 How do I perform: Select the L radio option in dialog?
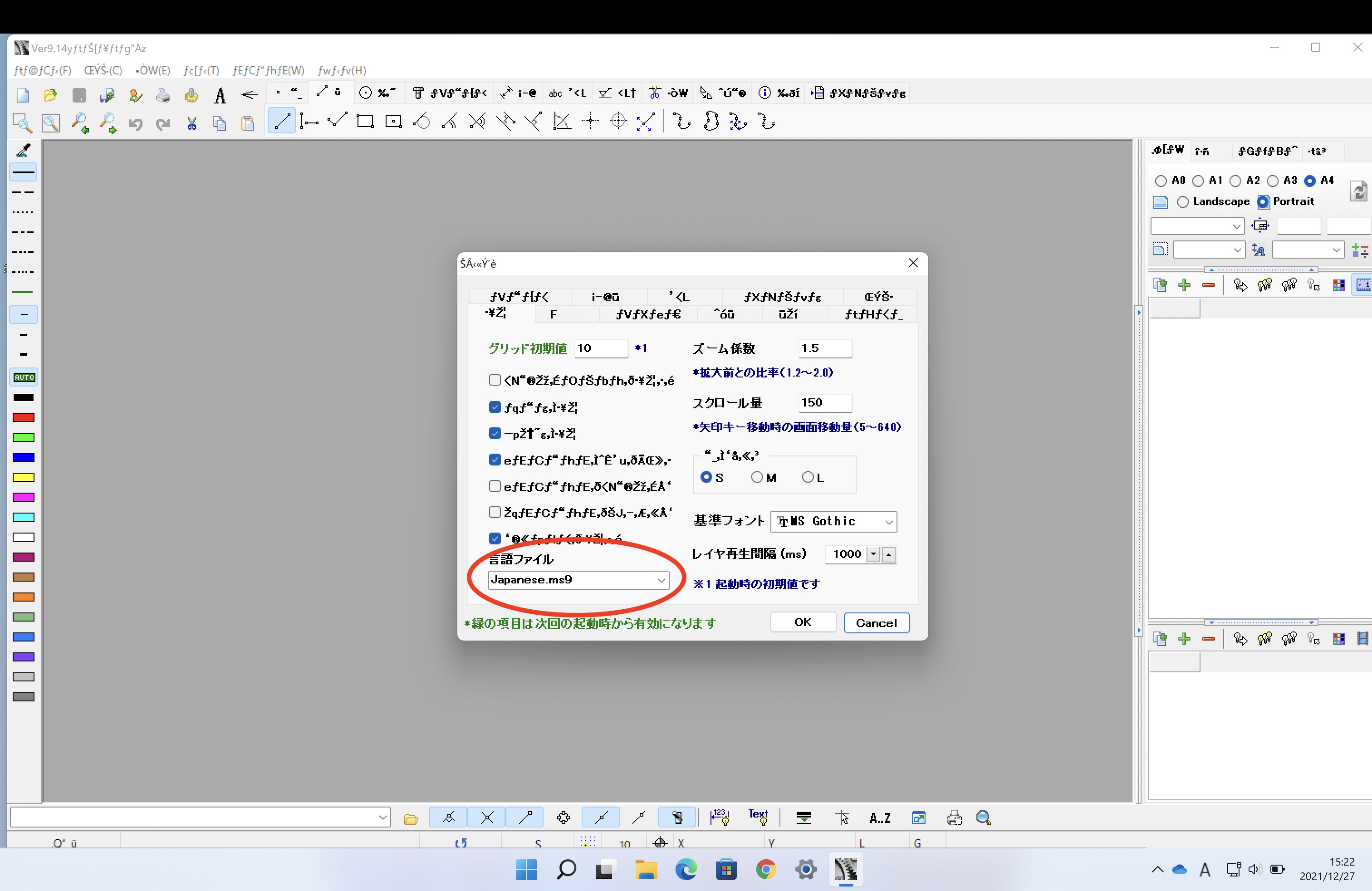point(808,477)
